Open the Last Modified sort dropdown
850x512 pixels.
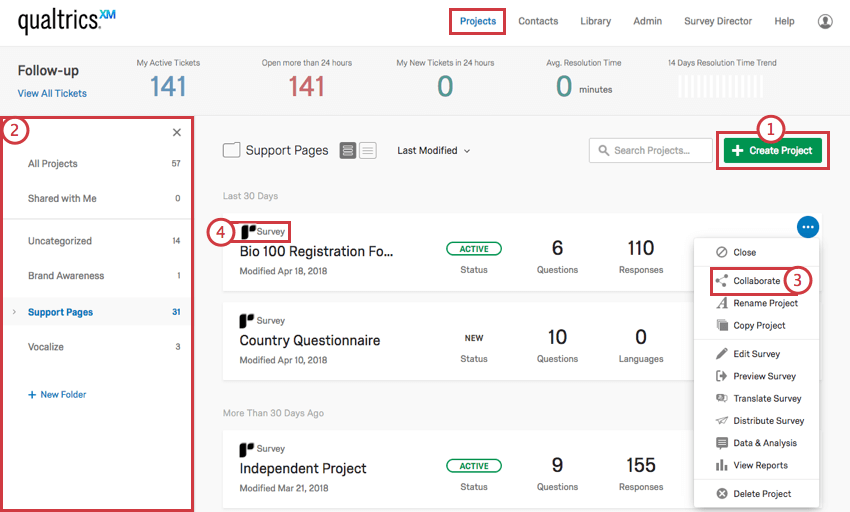click(433, 151)
